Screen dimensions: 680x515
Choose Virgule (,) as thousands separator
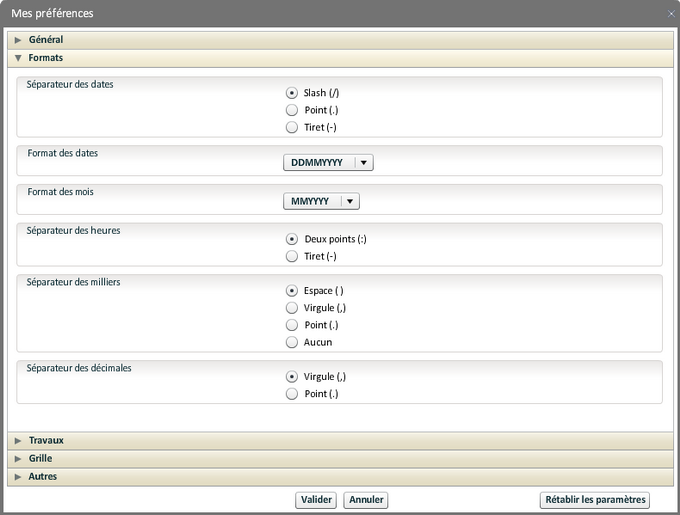click(x=292, y=308)
